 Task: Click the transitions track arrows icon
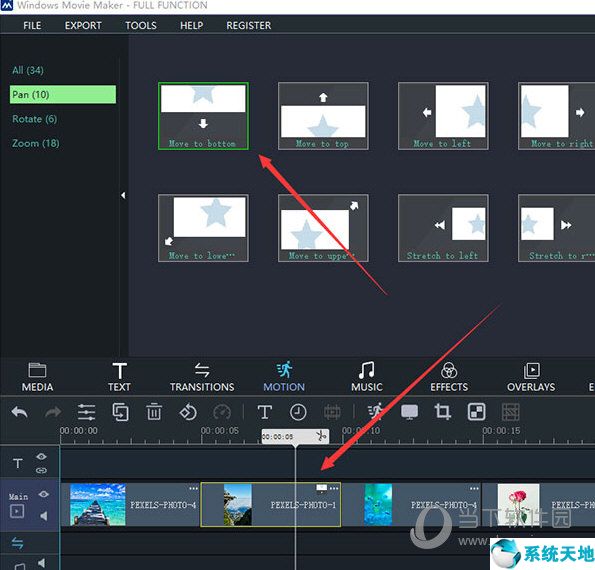17,543
